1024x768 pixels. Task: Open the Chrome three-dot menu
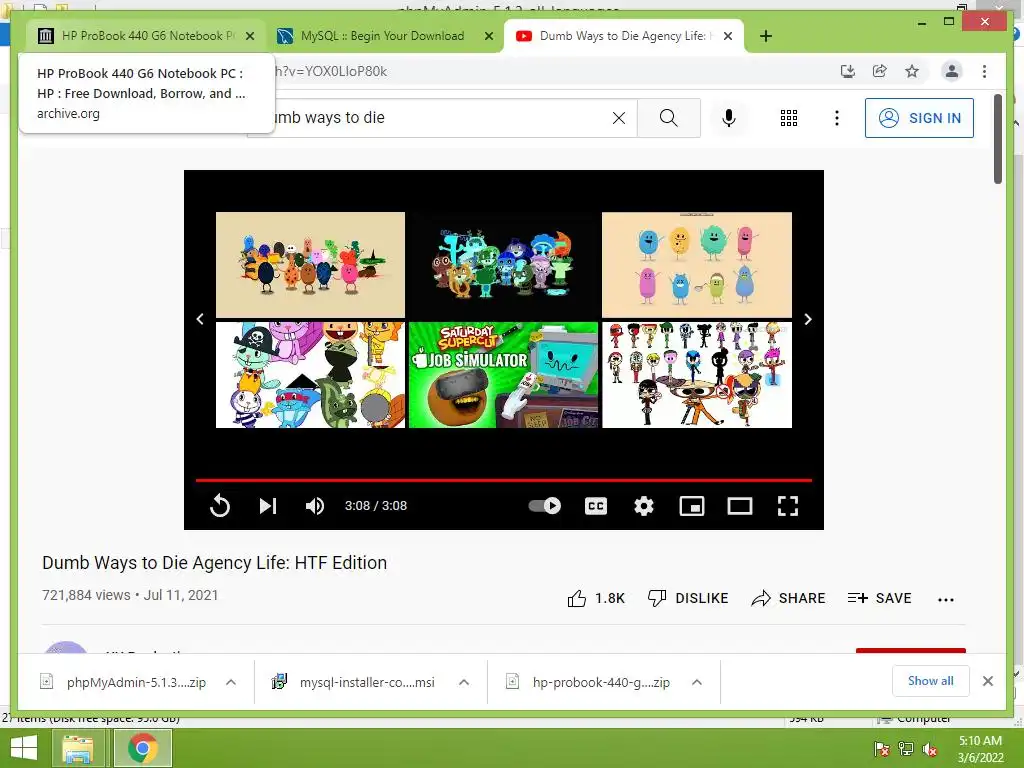pyautogui.click(x=984, y=71)
